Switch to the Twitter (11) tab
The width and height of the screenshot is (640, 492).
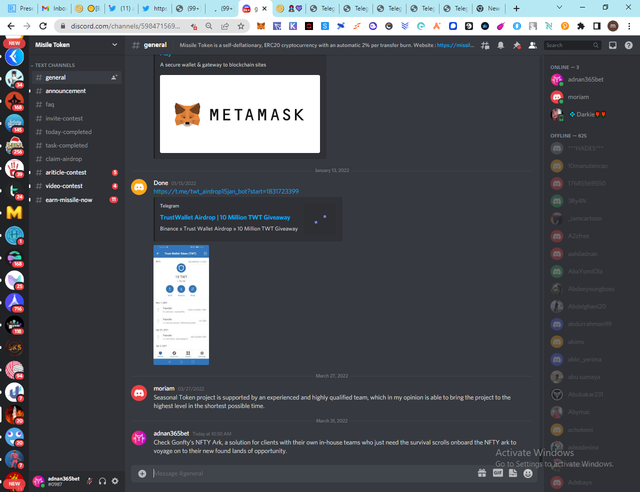[x=122, y=8]
